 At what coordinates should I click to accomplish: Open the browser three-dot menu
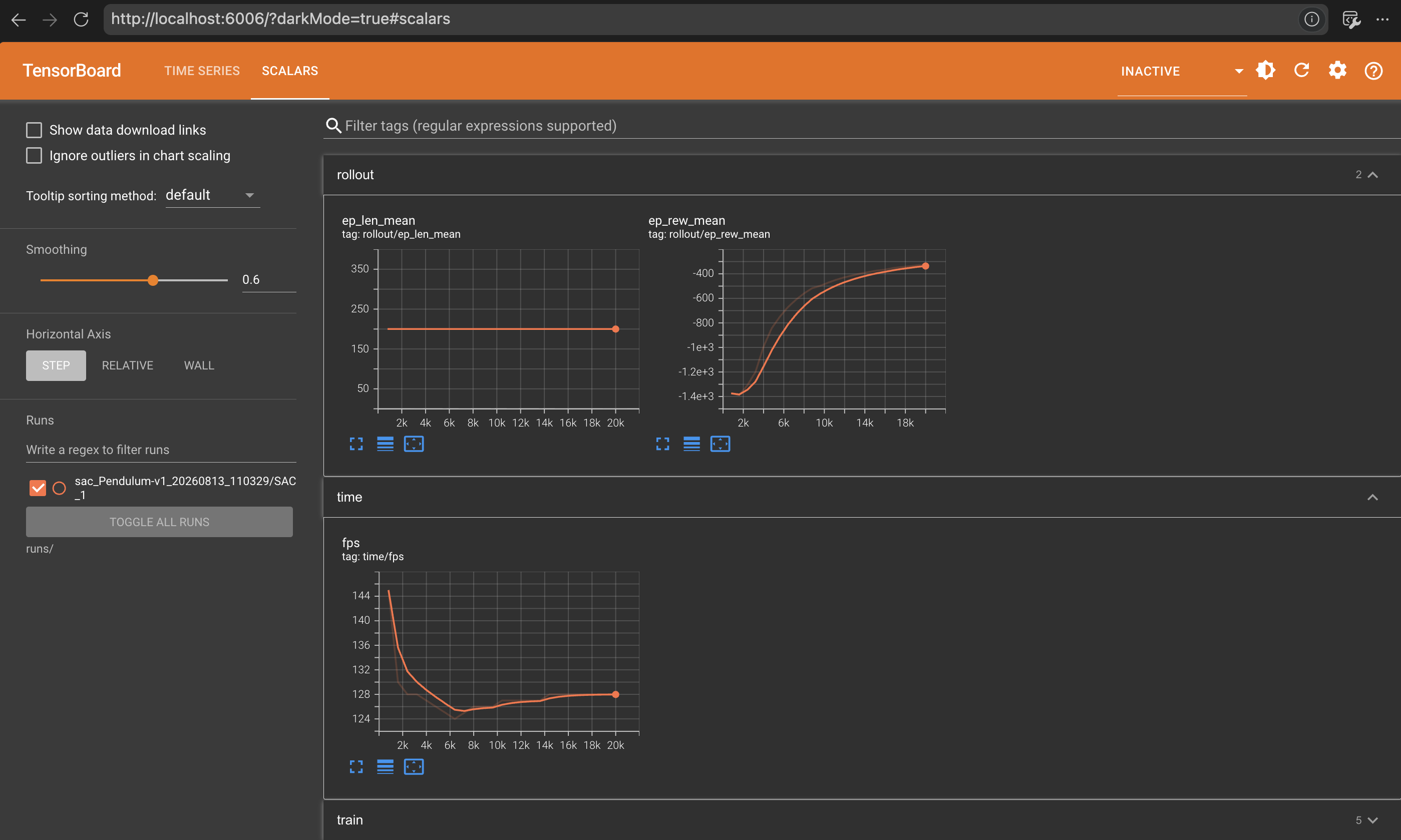(x=1382, y=20)
